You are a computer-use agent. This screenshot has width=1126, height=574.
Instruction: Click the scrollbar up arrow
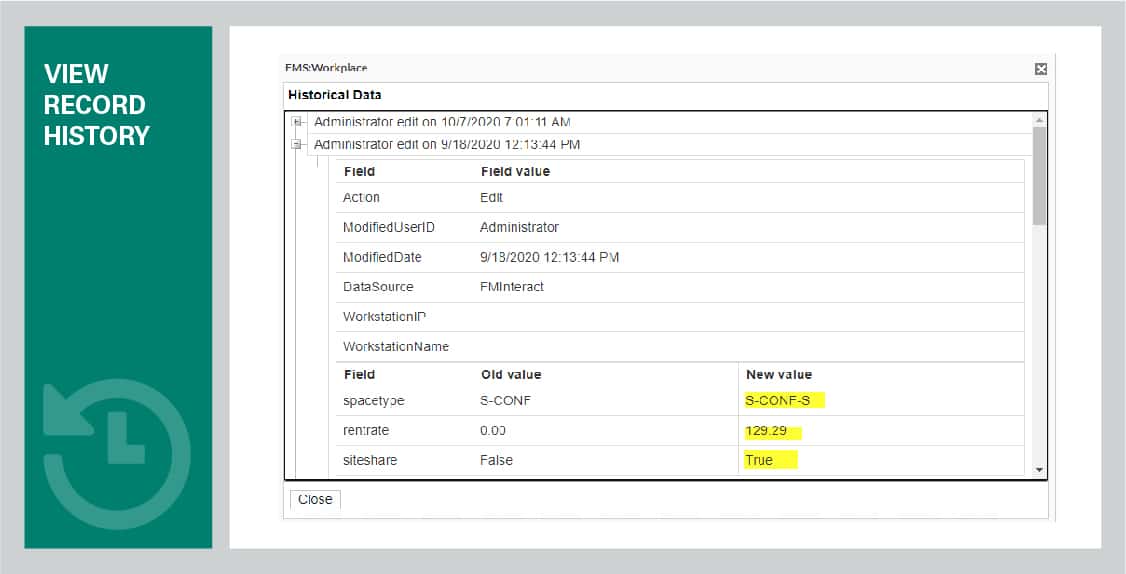(1039, 120)
